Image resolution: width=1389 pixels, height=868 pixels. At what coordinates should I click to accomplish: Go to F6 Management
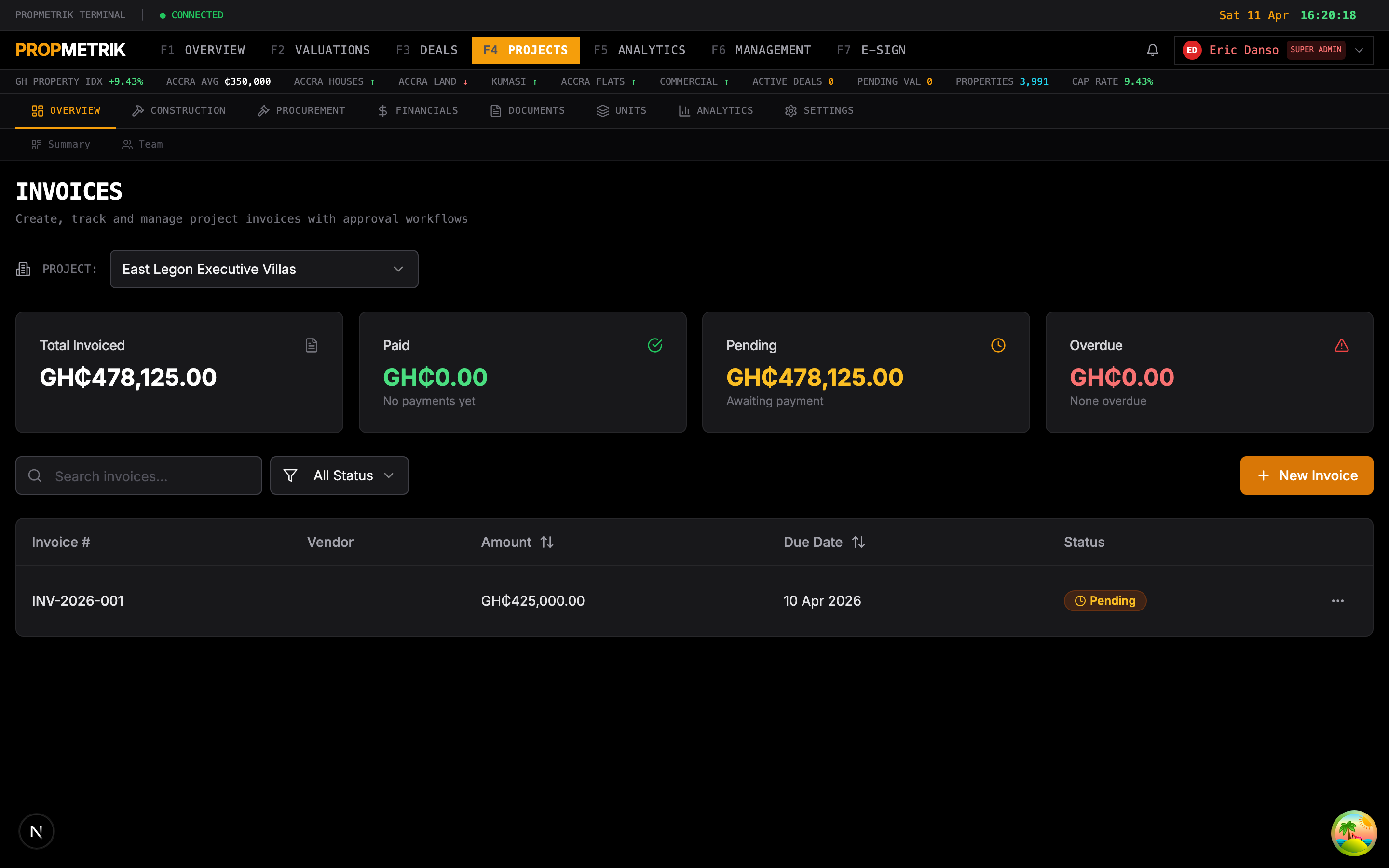pos(761,50)
